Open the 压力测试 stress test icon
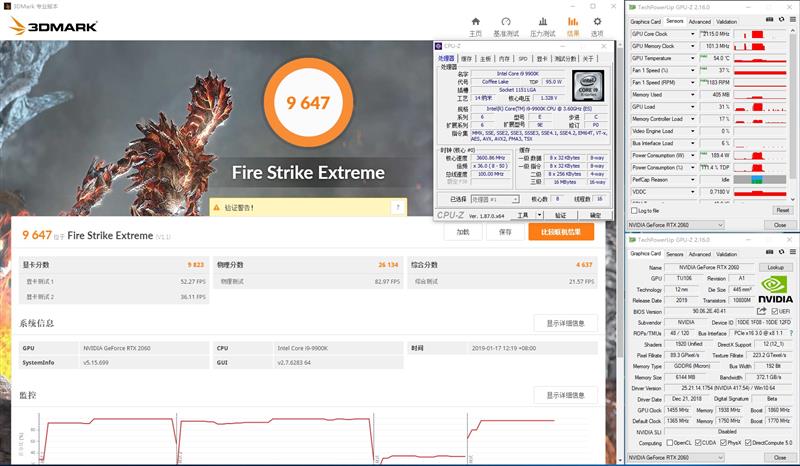800x466 pixels. click(541, 21)
